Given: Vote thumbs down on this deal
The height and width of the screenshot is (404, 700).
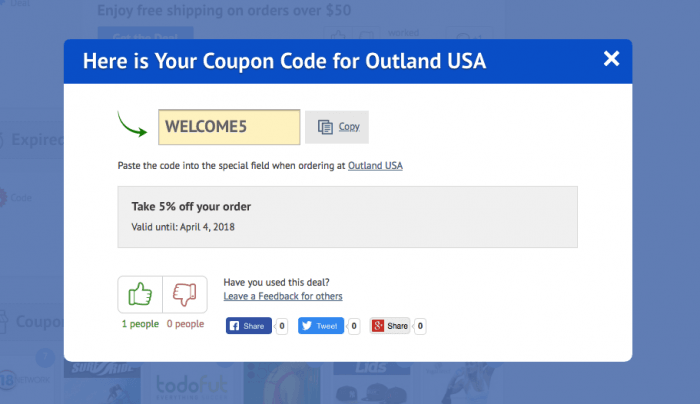Looking at the screenshot, I should pos(185,294).
